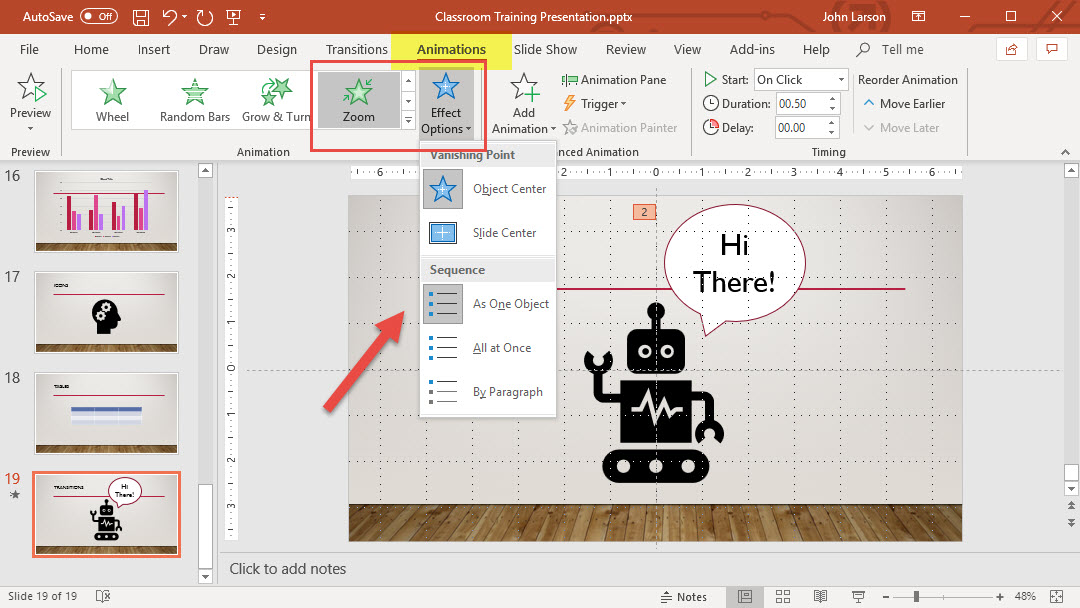The image size is (1080, 608).
Task: Click the Add Animation button
Action: pyautogui.click(x=523, y=105)
